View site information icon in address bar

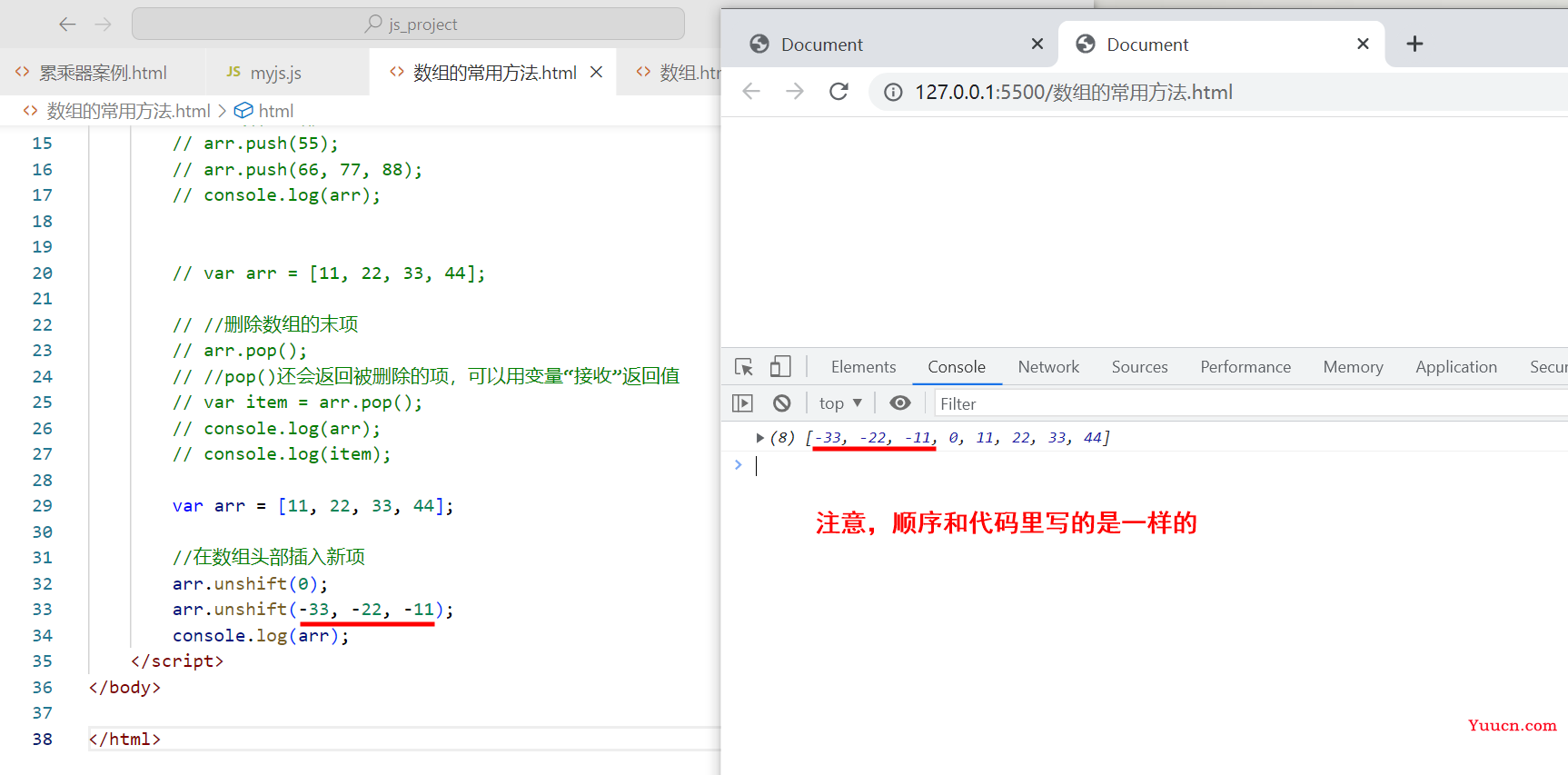coord(893,92)
